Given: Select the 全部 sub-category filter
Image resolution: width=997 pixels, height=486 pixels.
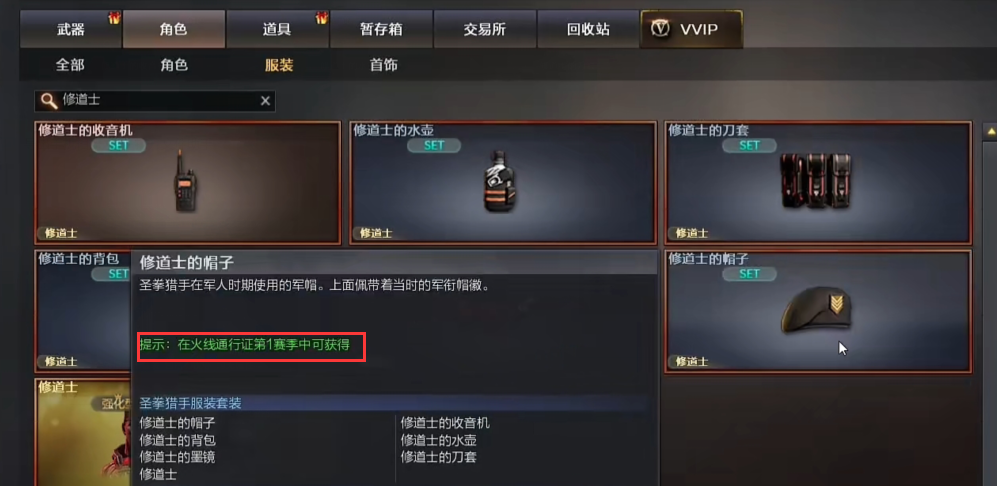Looking at the screenshot, I should [70, 65].
